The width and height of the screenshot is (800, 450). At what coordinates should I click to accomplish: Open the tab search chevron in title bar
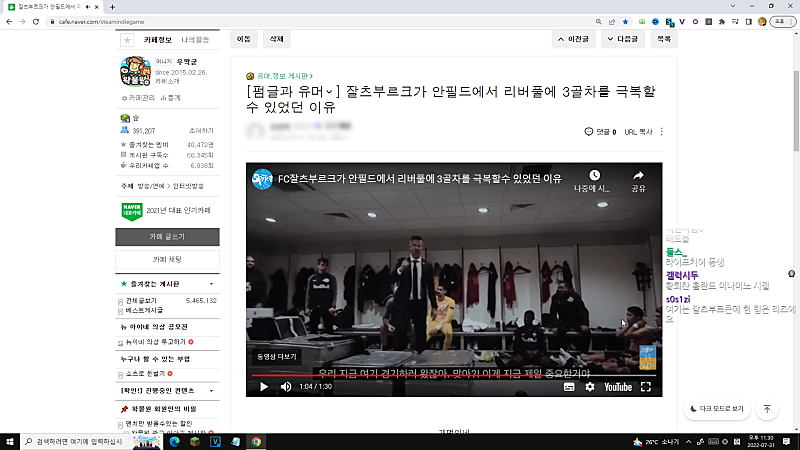pyautogui.click(x=733, y=6)
